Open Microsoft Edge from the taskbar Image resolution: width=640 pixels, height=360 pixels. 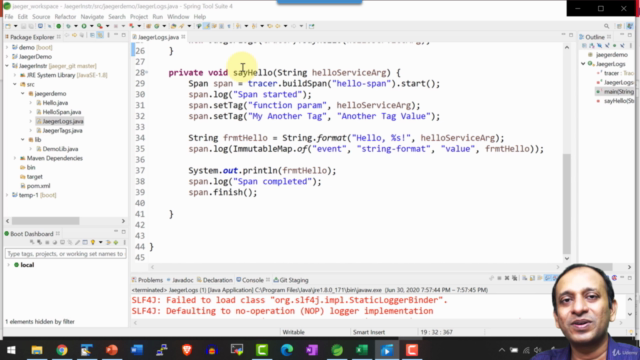[287, 350]
